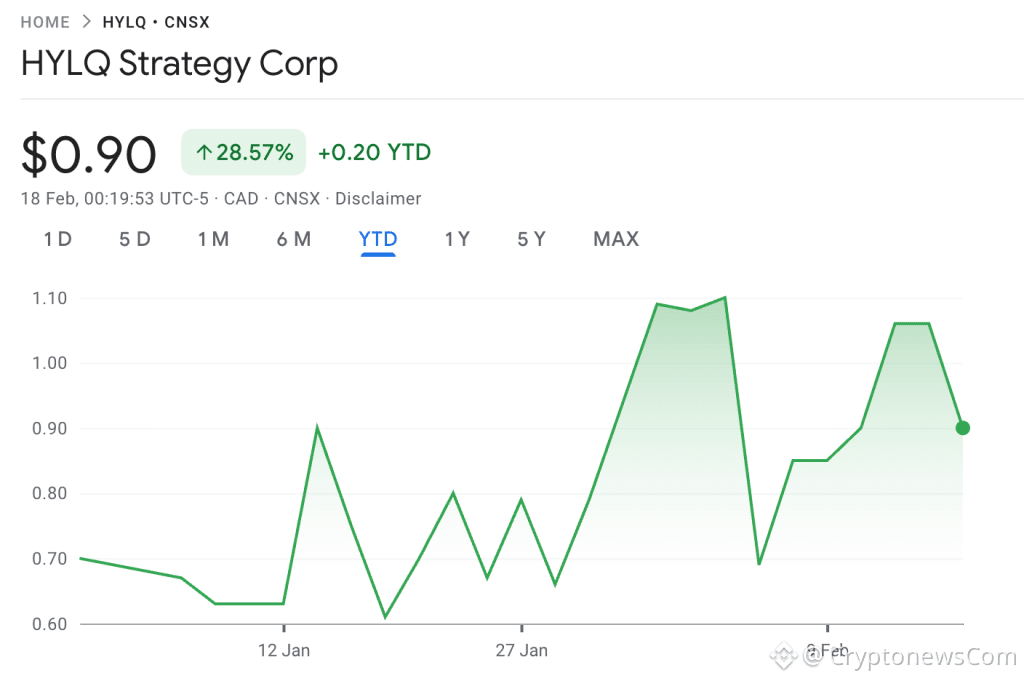This screenshot has width=1024, height=681.
Task: Click the HYLQ · CNSX breadcrumb entry
Action: tap(156, 21)
